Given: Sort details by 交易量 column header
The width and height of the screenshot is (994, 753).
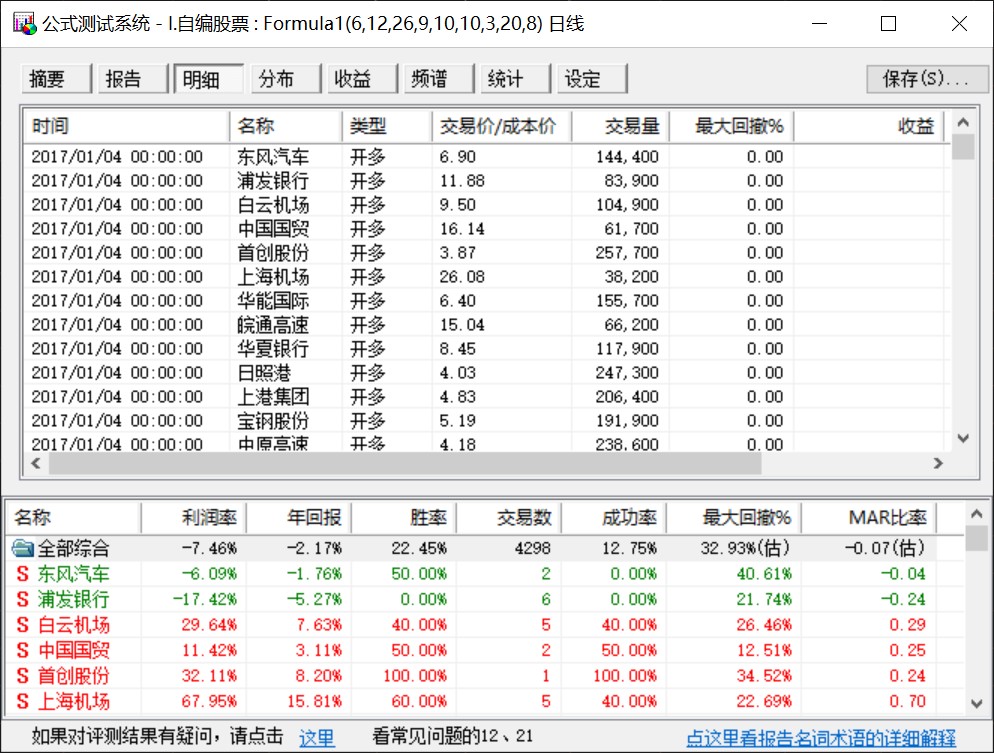Looking at the screenshot, I should [x=620, y=126].
